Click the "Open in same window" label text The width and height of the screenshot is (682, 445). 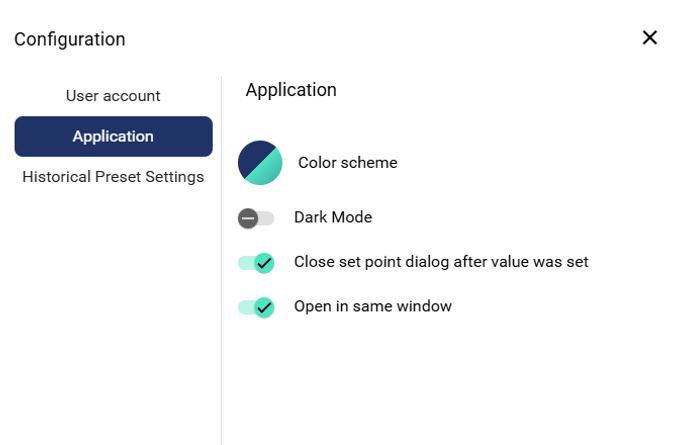click(x=372, y=306)
